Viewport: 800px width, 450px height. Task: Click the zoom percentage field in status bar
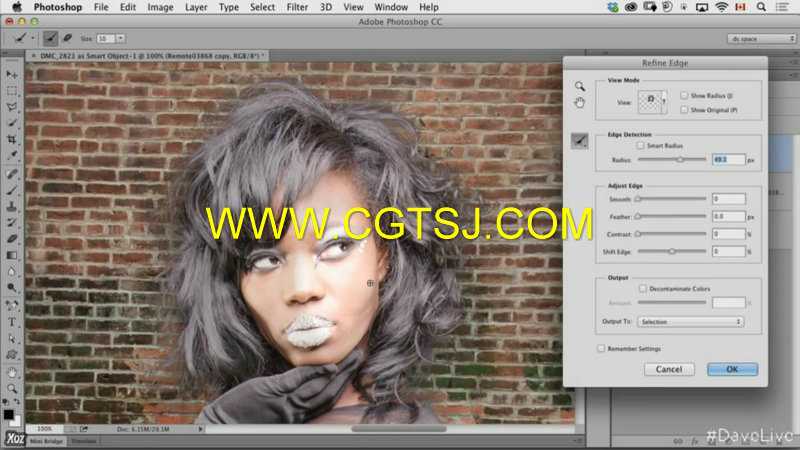pos(44,429)
